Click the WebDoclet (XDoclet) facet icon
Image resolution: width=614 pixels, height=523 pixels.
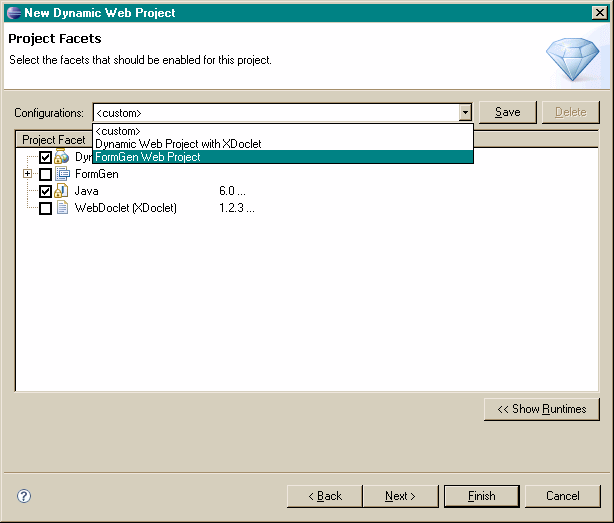[x=62, y=208]
